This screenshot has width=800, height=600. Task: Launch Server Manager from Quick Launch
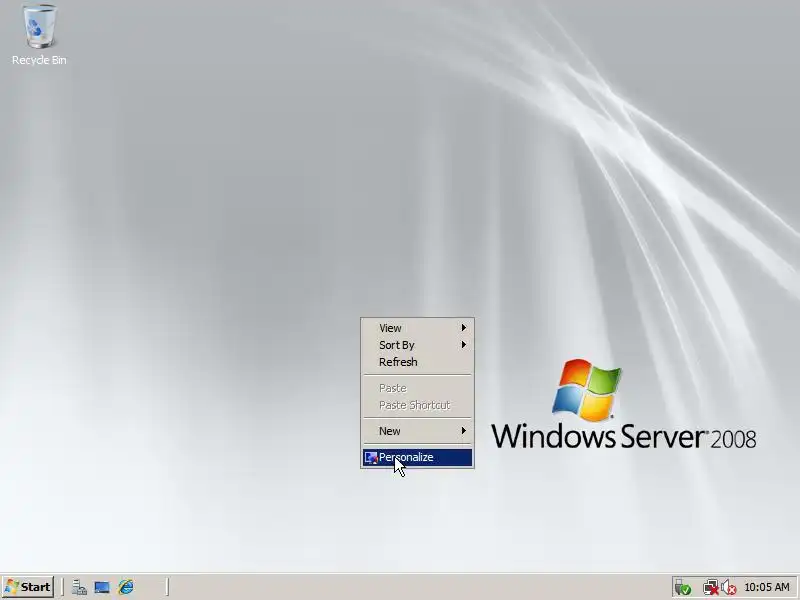79,587
